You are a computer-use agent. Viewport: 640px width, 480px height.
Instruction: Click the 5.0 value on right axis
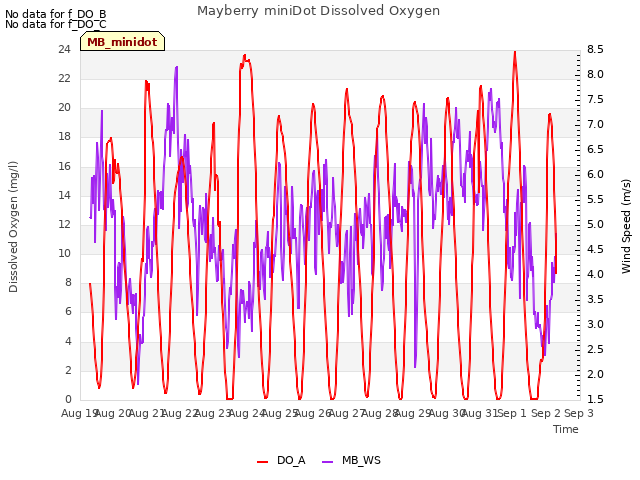pos(595,224)
